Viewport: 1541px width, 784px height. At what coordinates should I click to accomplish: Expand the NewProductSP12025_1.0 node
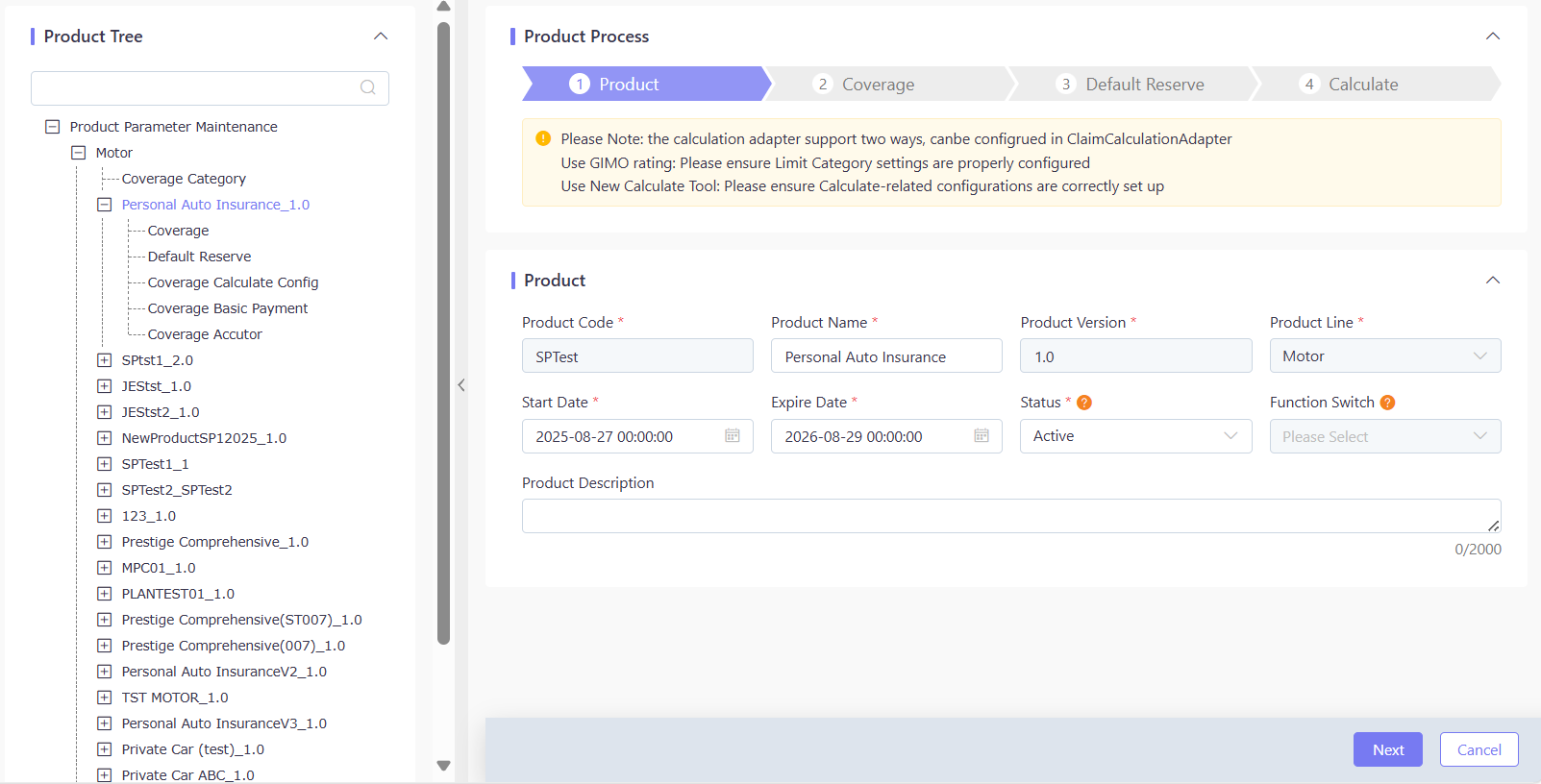[105, 438]
